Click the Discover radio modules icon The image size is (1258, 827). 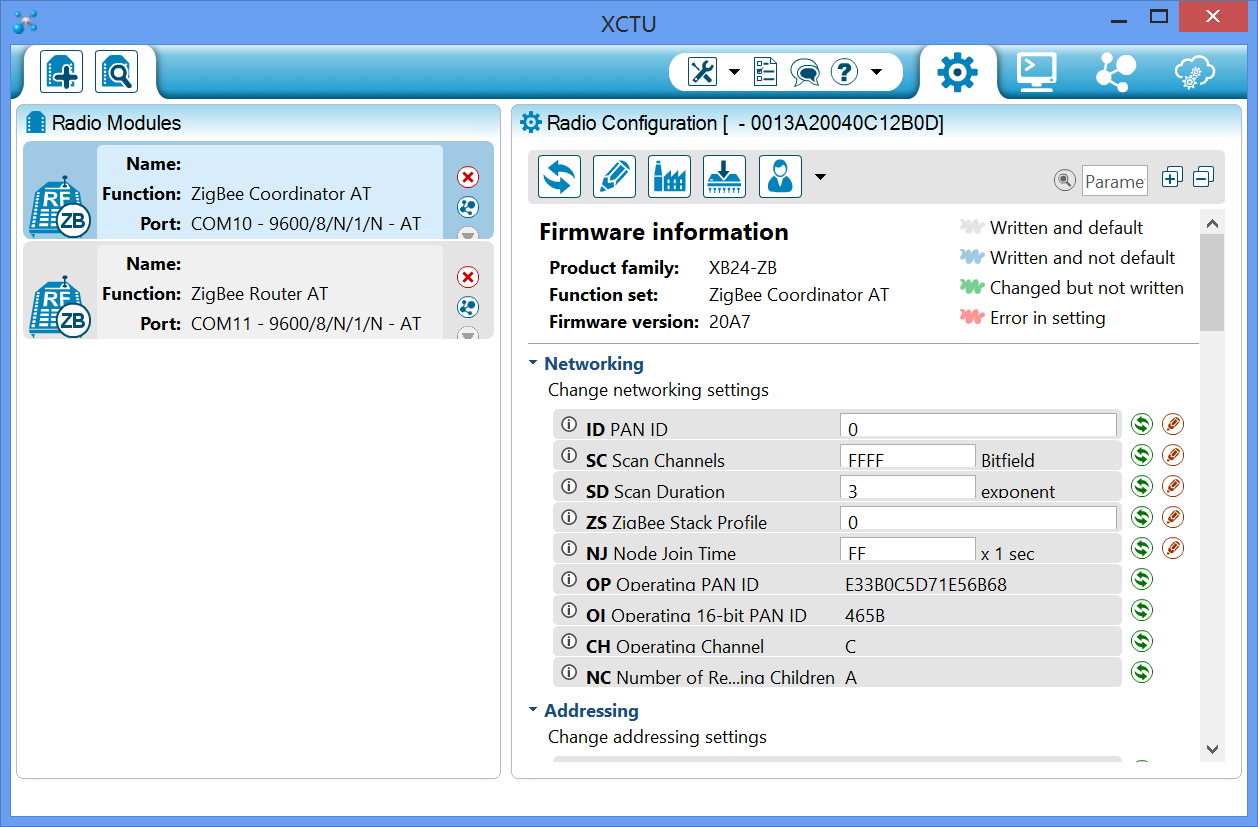[117, 72]
